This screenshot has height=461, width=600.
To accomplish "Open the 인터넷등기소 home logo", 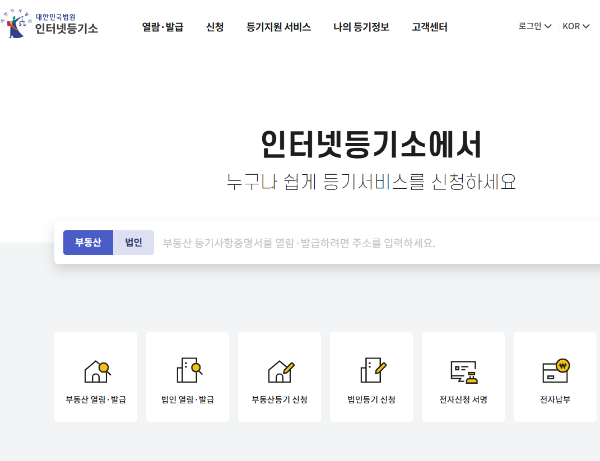I will (49, 24).
